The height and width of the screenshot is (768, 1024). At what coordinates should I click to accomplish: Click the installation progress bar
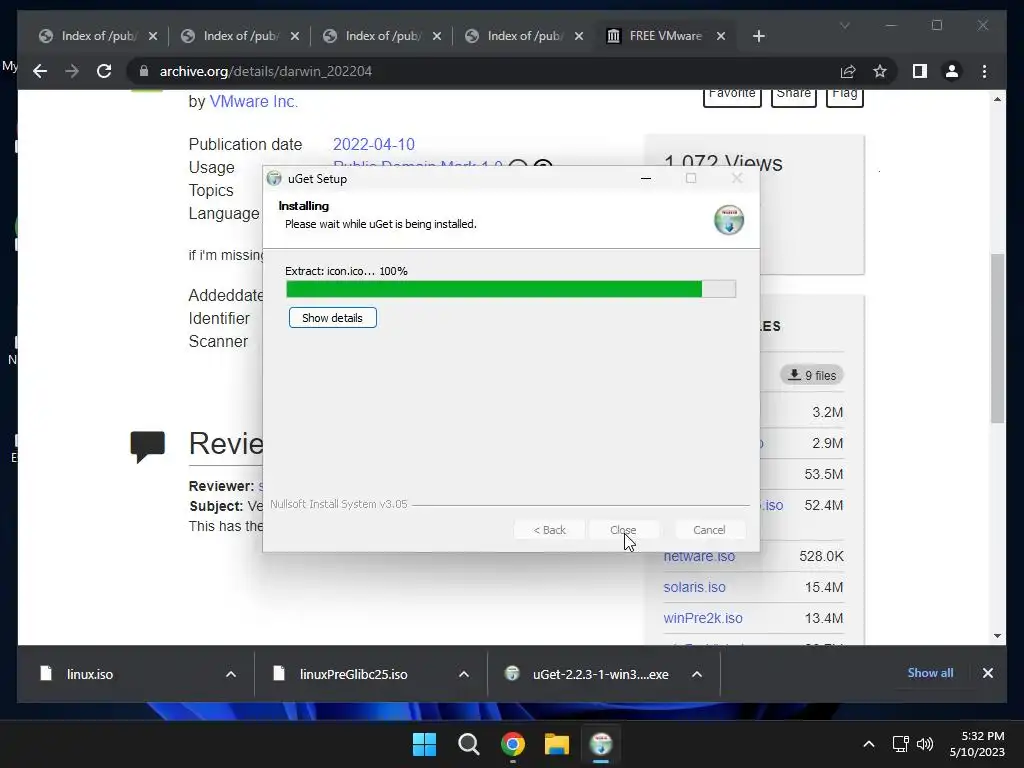tap(511, 289)
